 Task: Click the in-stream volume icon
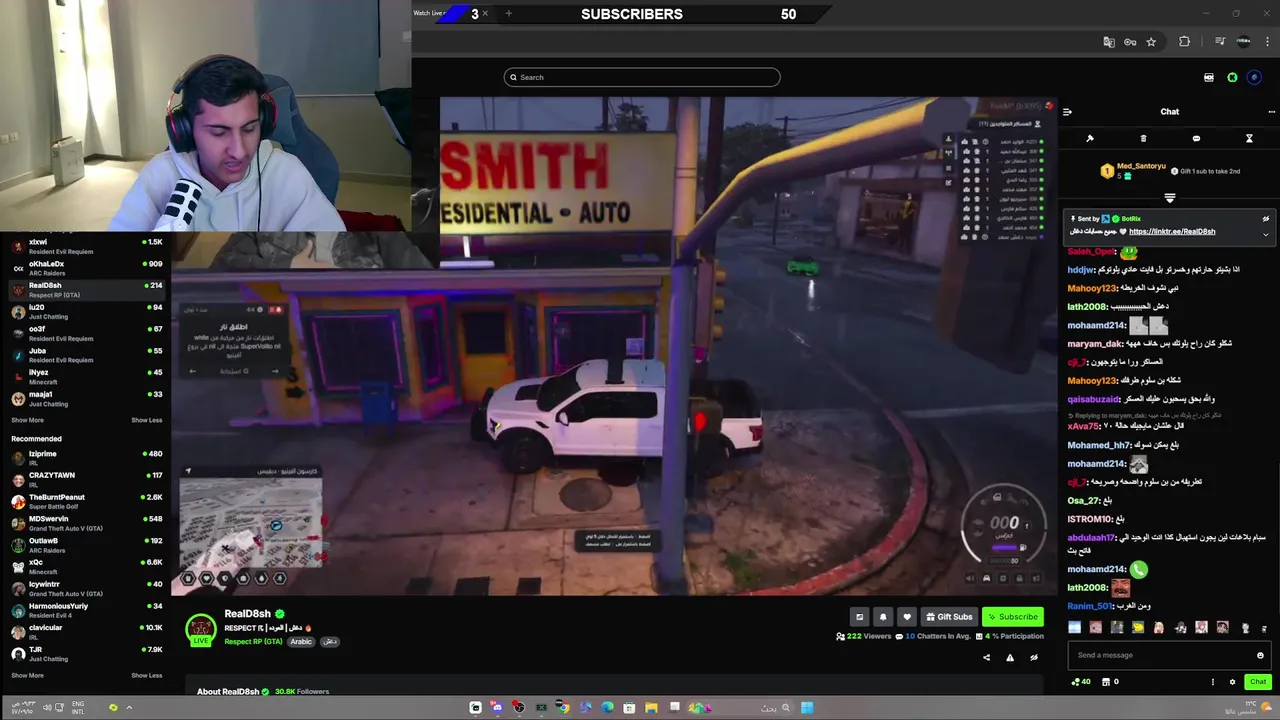[969, 578]
